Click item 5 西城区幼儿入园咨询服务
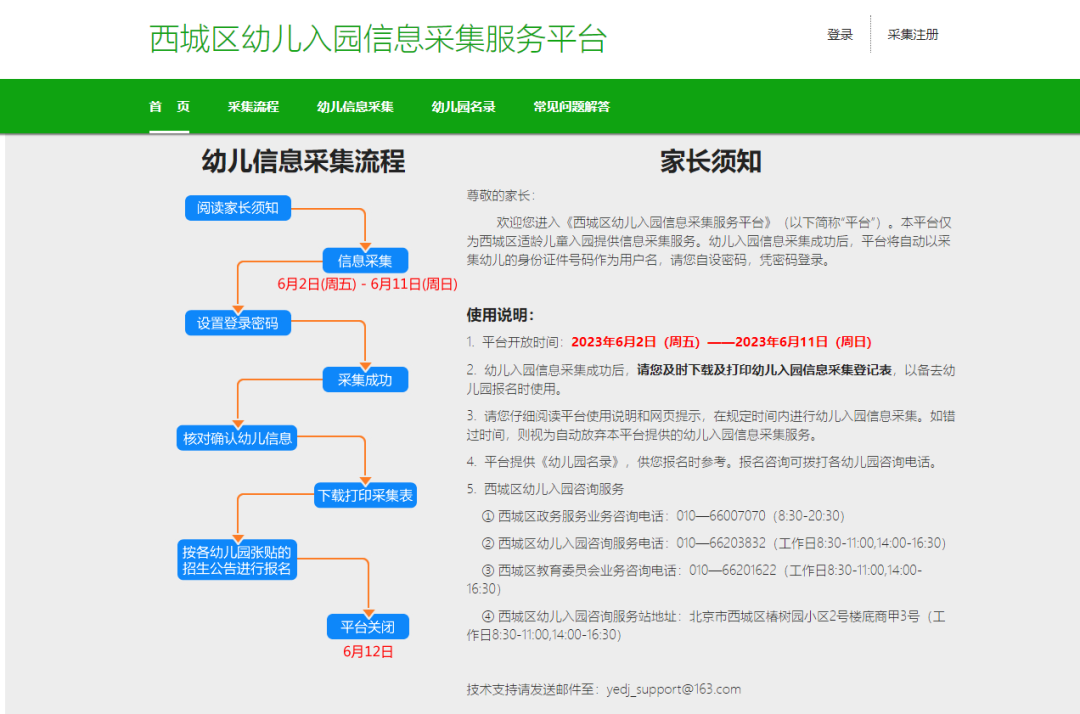 coord(554,489)
